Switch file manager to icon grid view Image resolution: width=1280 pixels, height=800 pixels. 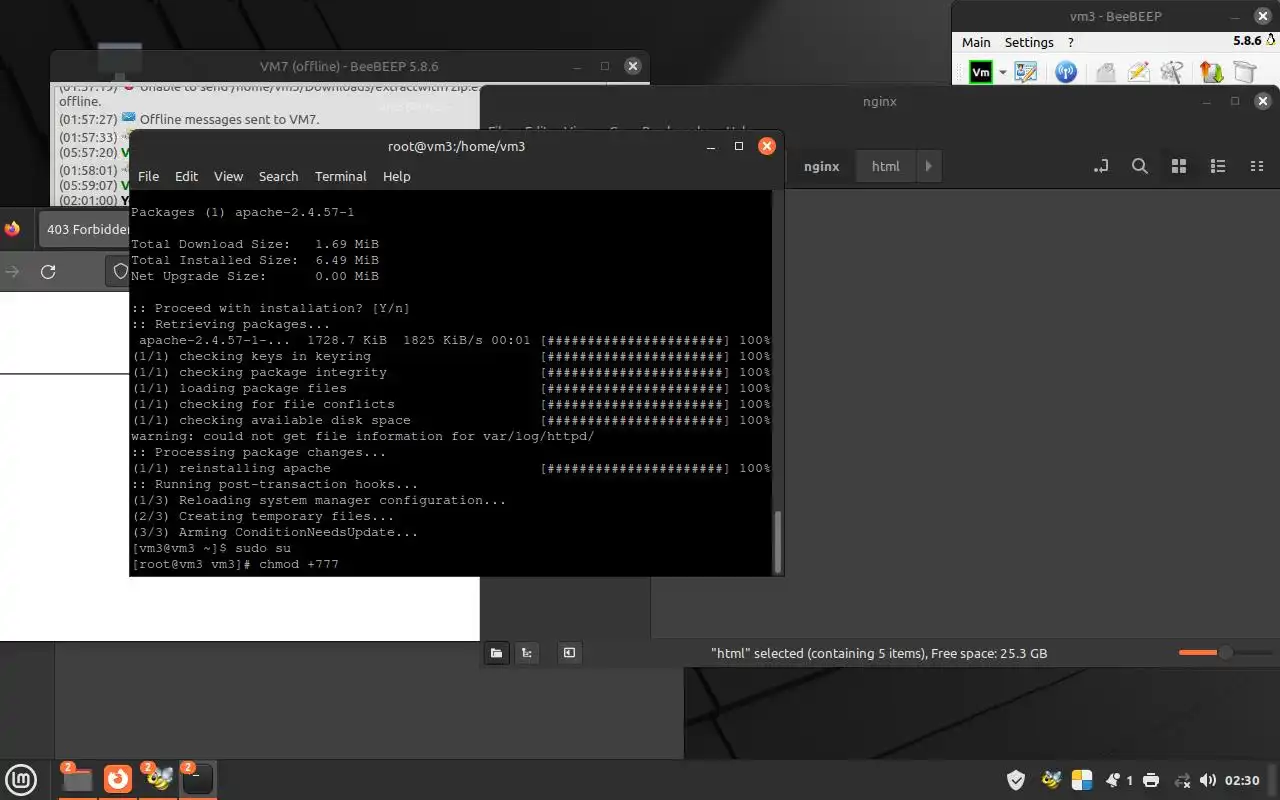point(1179,166)
